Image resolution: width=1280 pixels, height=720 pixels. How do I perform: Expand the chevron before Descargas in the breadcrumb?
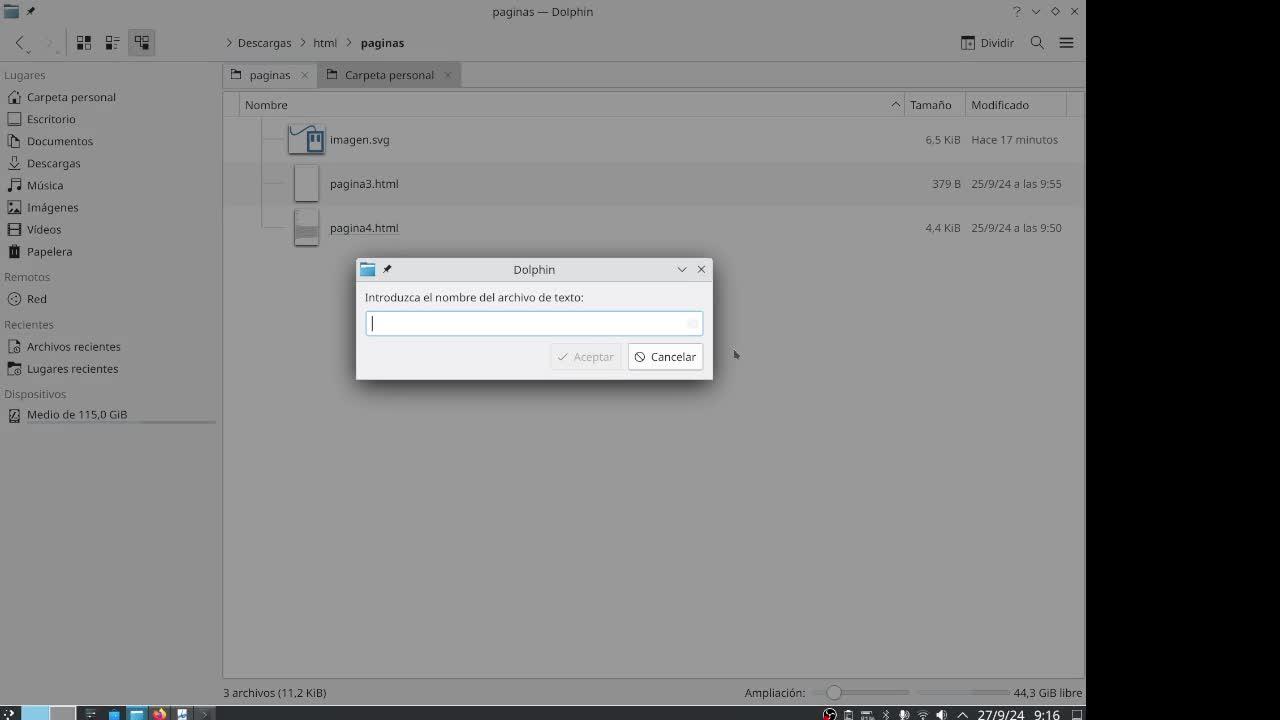[229, 43]
